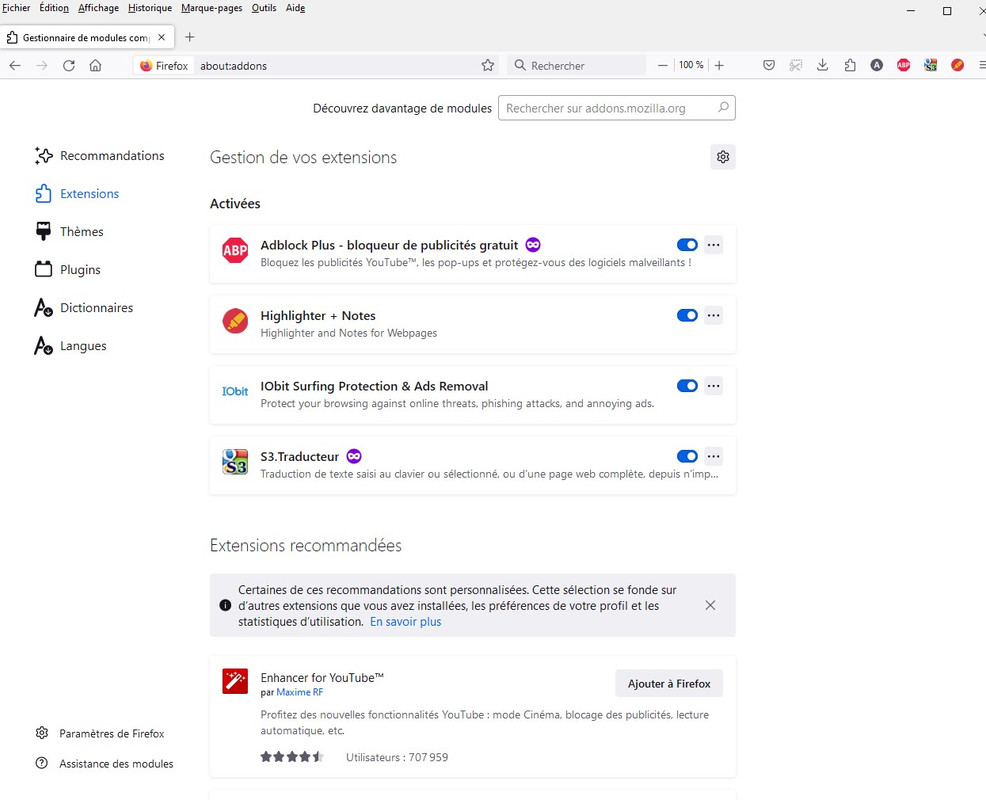Zoom out with the minus button

662,65
